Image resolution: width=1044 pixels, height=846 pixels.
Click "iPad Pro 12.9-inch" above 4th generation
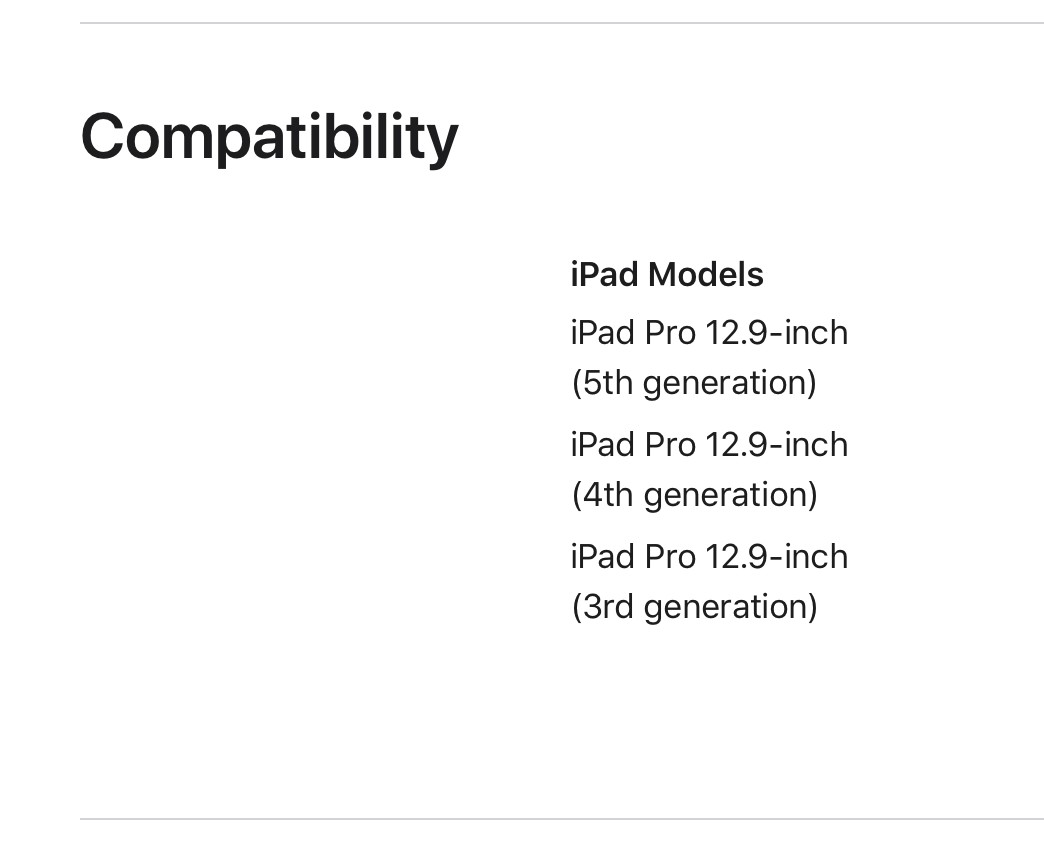point(708,444)
